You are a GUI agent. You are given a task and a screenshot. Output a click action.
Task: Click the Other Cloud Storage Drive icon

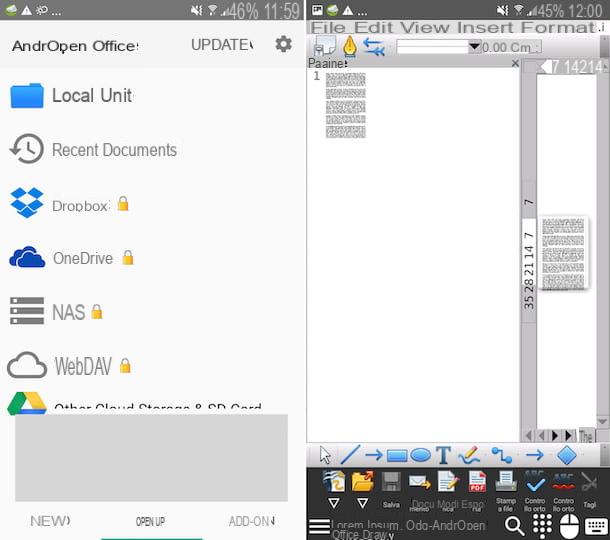tap(27, 403)
